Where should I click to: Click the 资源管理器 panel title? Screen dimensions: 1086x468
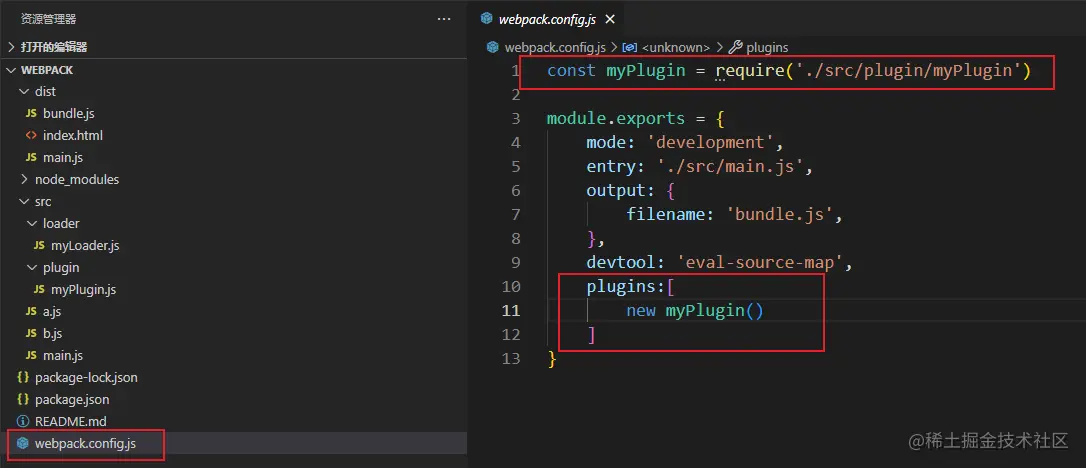(48, 19)
